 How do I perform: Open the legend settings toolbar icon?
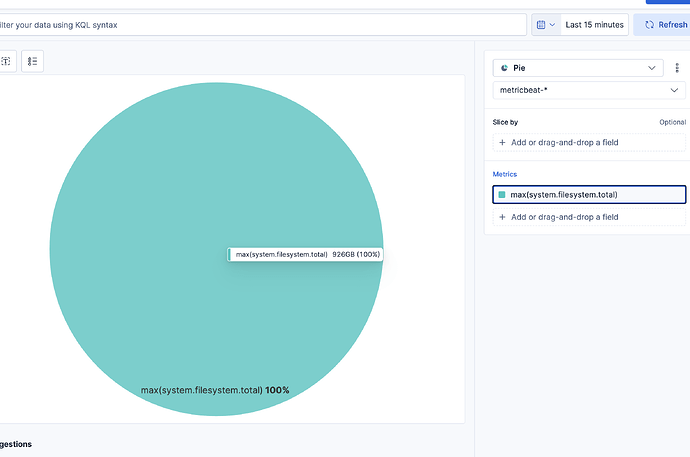click(32, 61)
